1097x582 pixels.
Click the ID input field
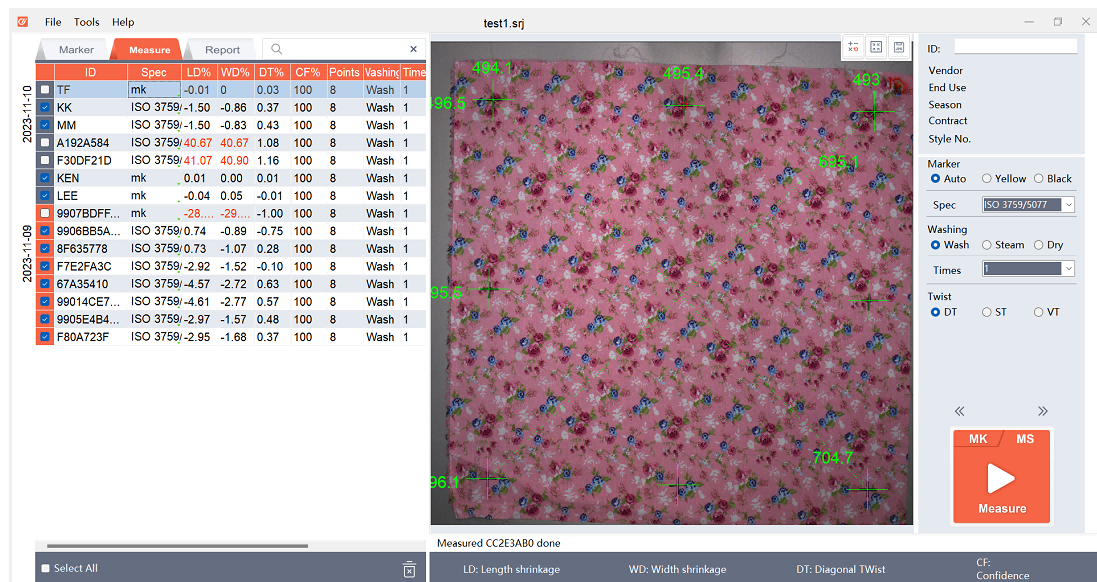1015,46
